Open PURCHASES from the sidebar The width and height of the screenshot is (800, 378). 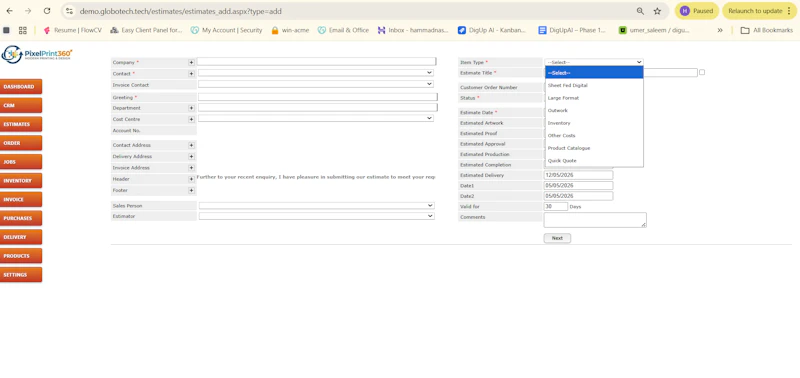pyautogui.click(x=21, y=218)
